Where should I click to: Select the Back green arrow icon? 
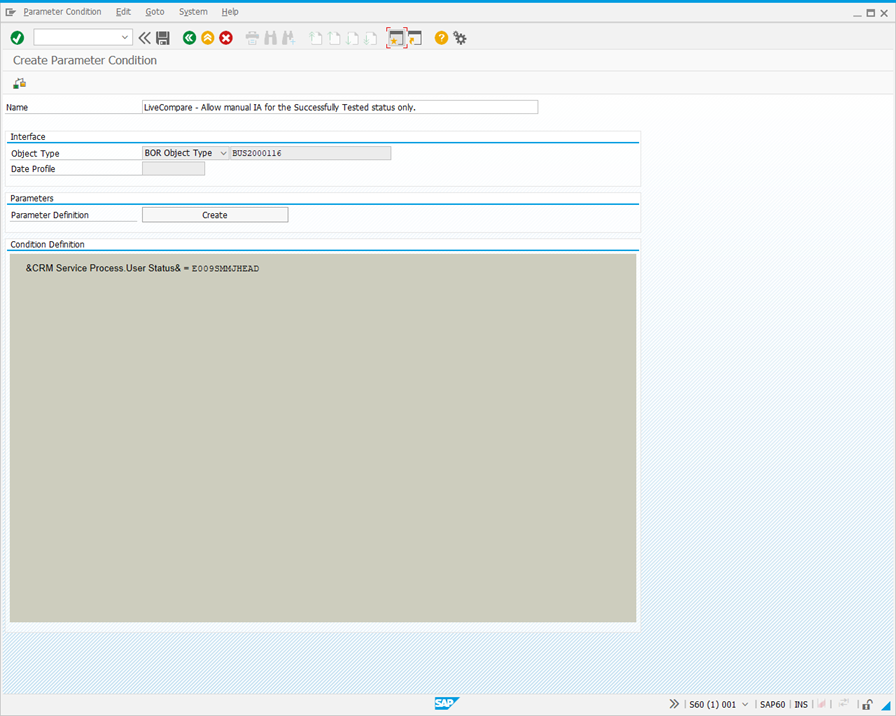point(188,38)
